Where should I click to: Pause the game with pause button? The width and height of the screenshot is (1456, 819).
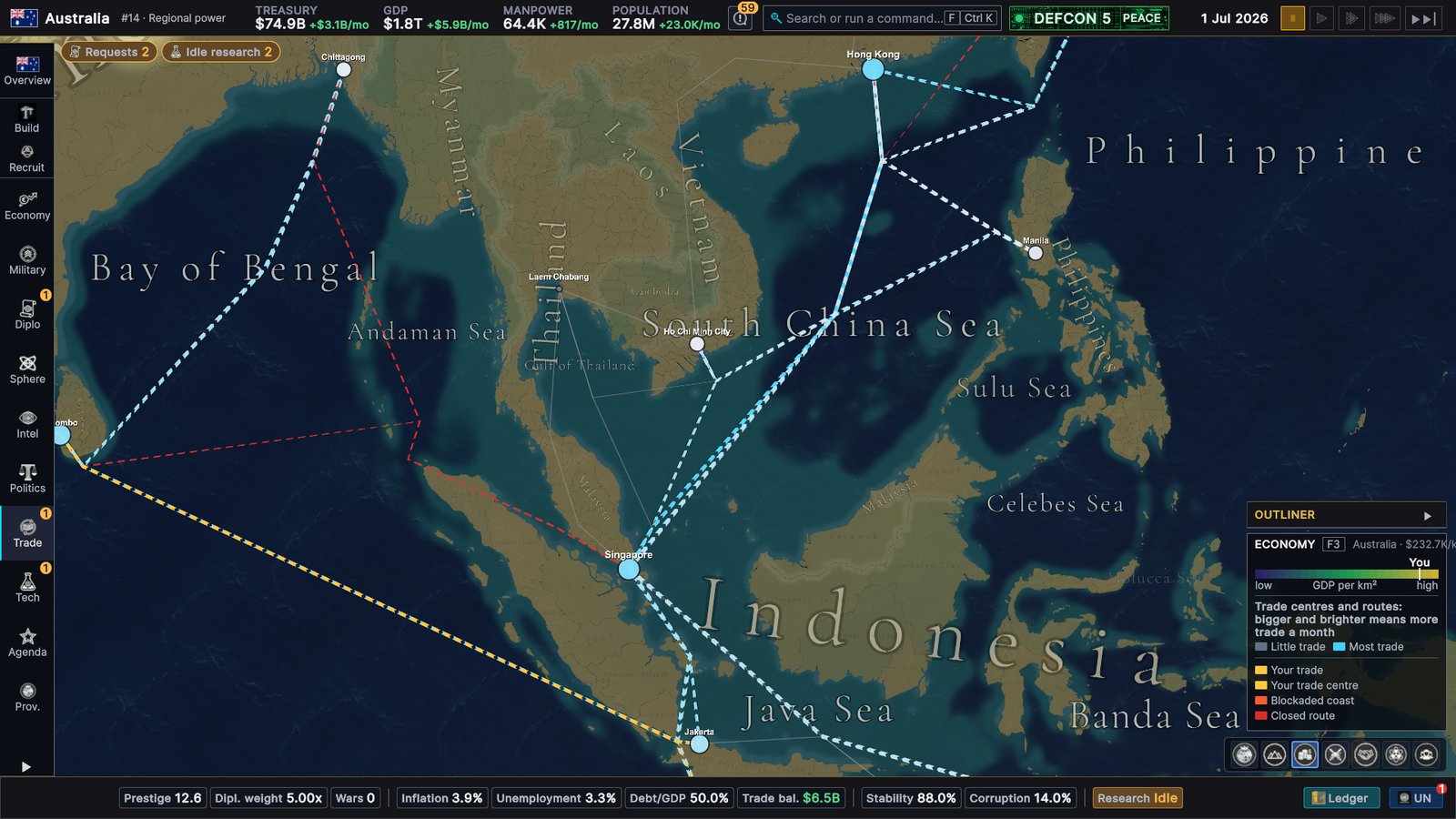pyautogui.click(x=1292, y=18)
